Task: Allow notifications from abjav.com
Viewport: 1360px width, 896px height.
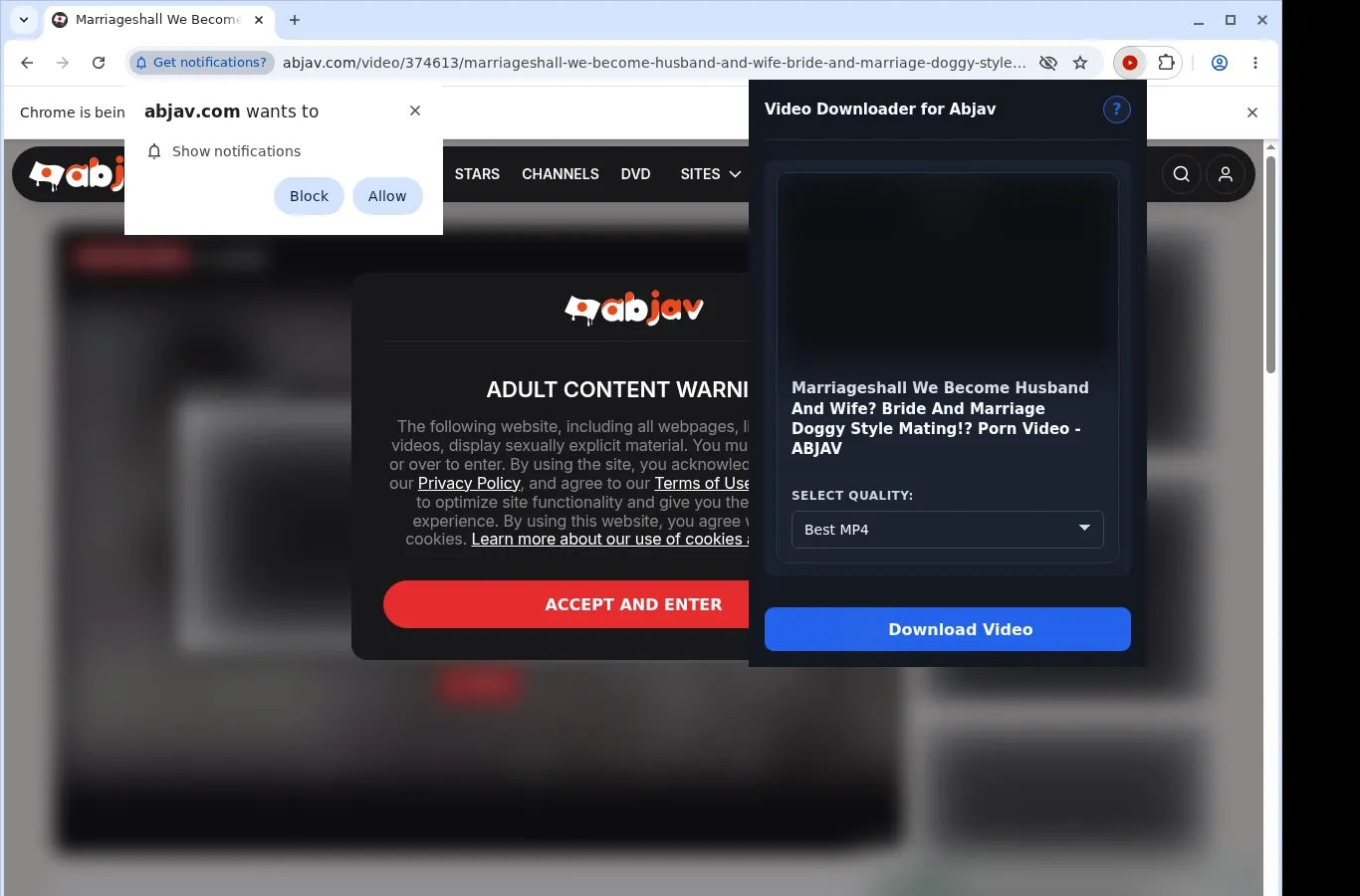Action: click(387, 196)
